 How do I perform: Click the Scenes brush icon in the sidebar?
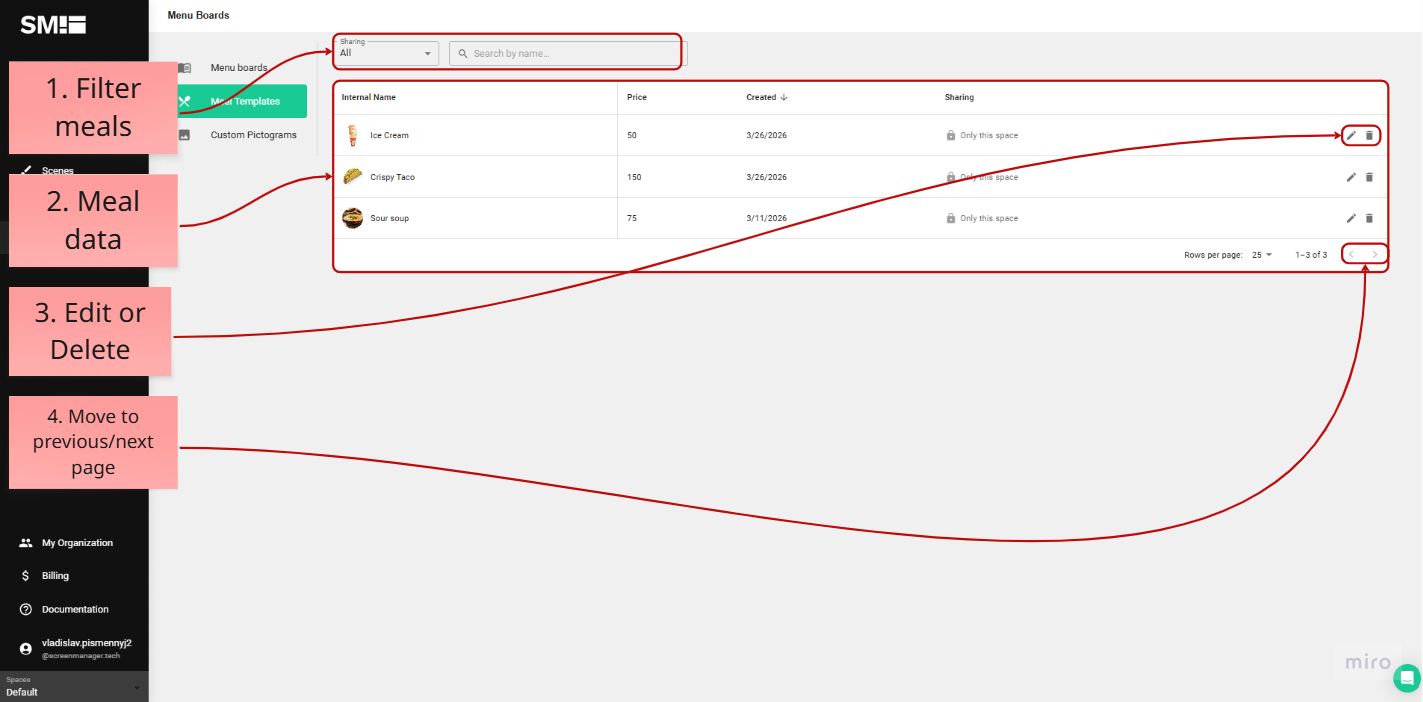24,170
